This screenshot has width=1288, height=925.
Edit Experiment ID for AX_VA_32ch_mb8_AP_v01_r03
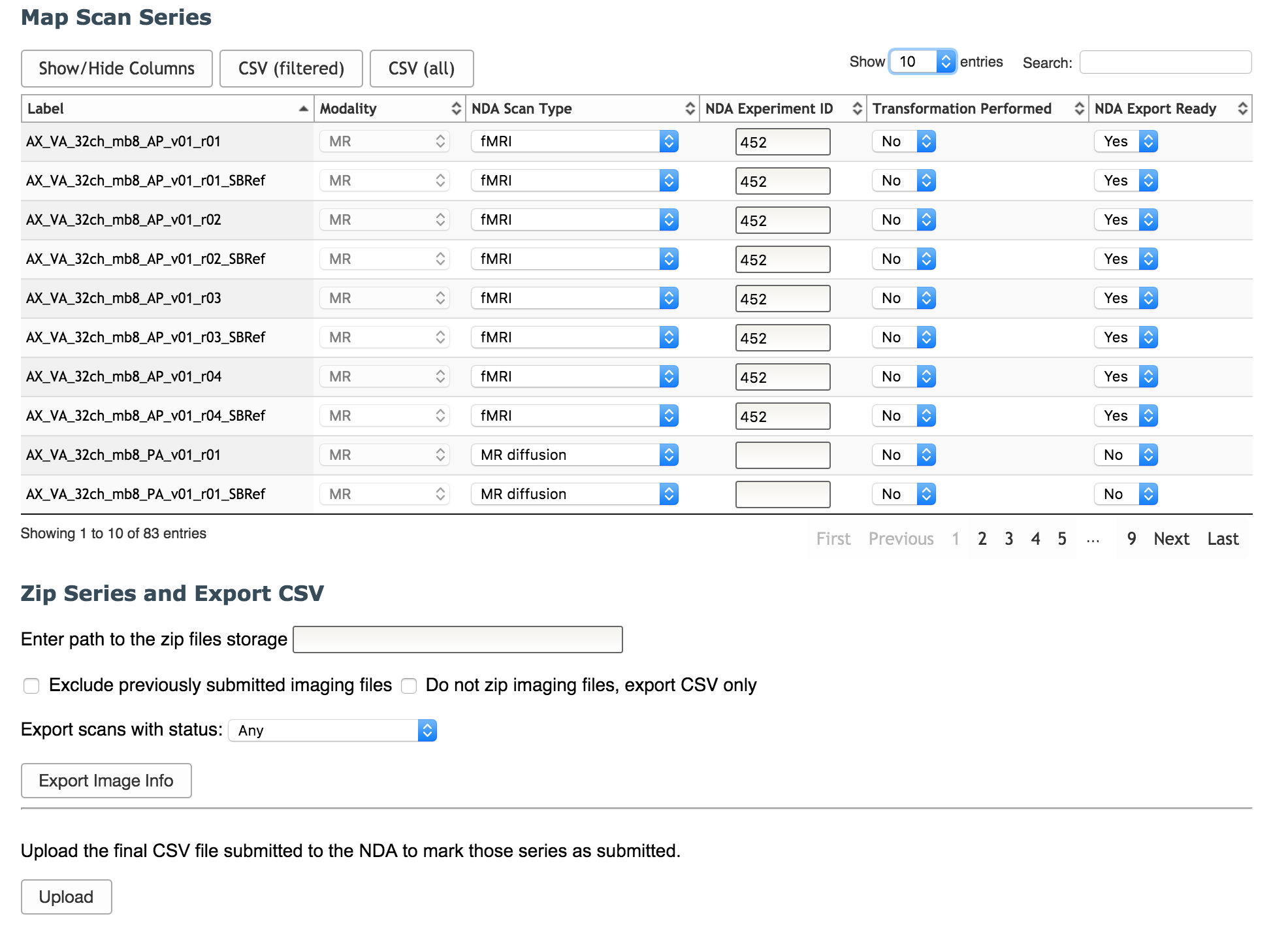(x=782, y=299)
